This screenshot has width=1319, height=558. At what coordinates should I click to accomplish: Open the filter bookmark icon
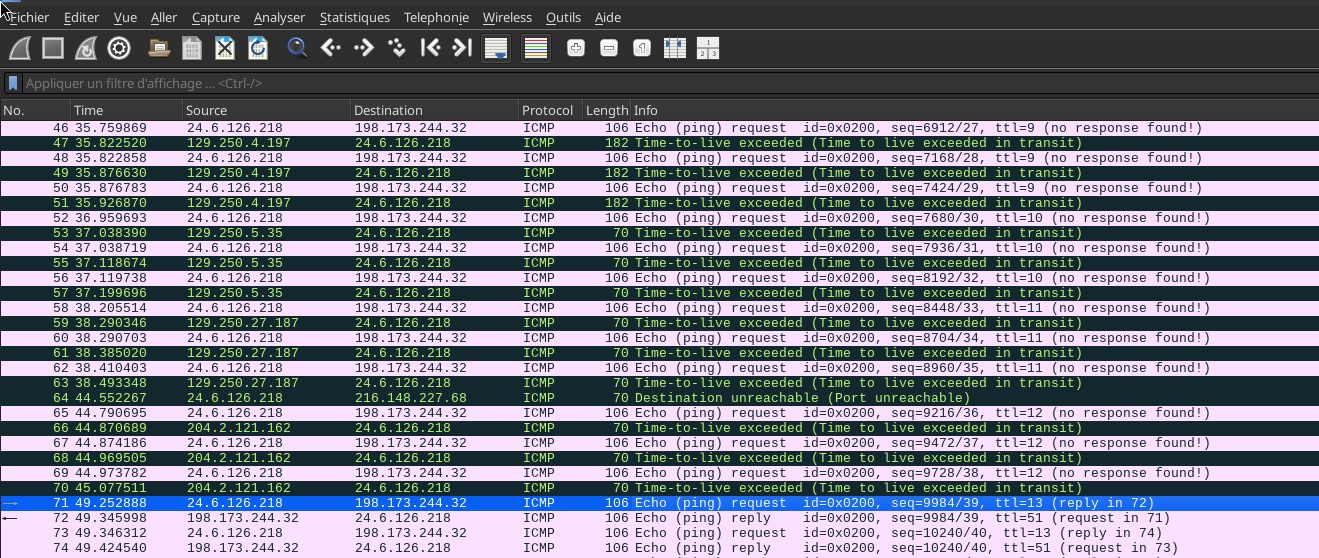pyautogui.click(x=13, y=83)
